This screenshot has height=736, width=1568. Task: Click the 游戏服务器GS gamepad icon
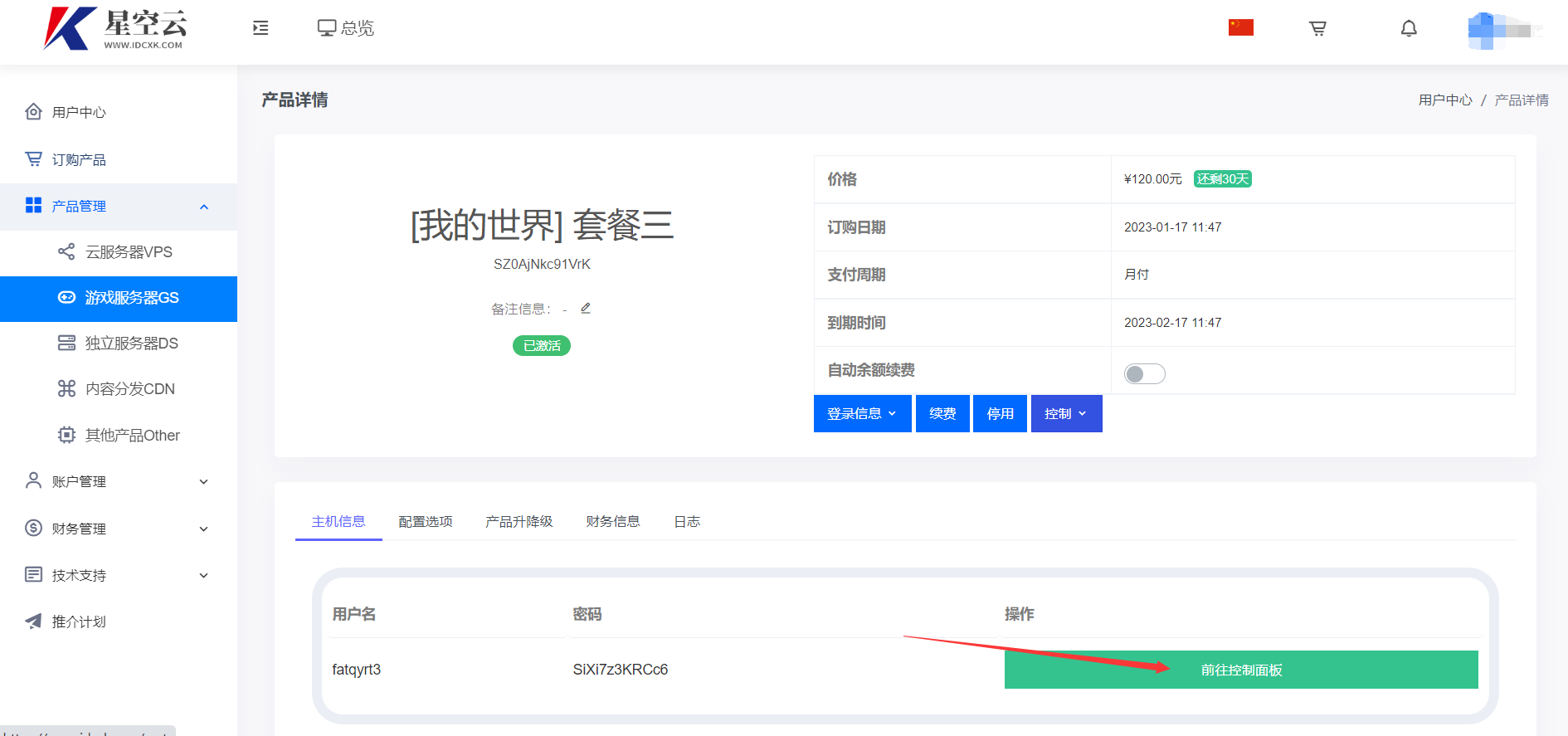(66, 297)
